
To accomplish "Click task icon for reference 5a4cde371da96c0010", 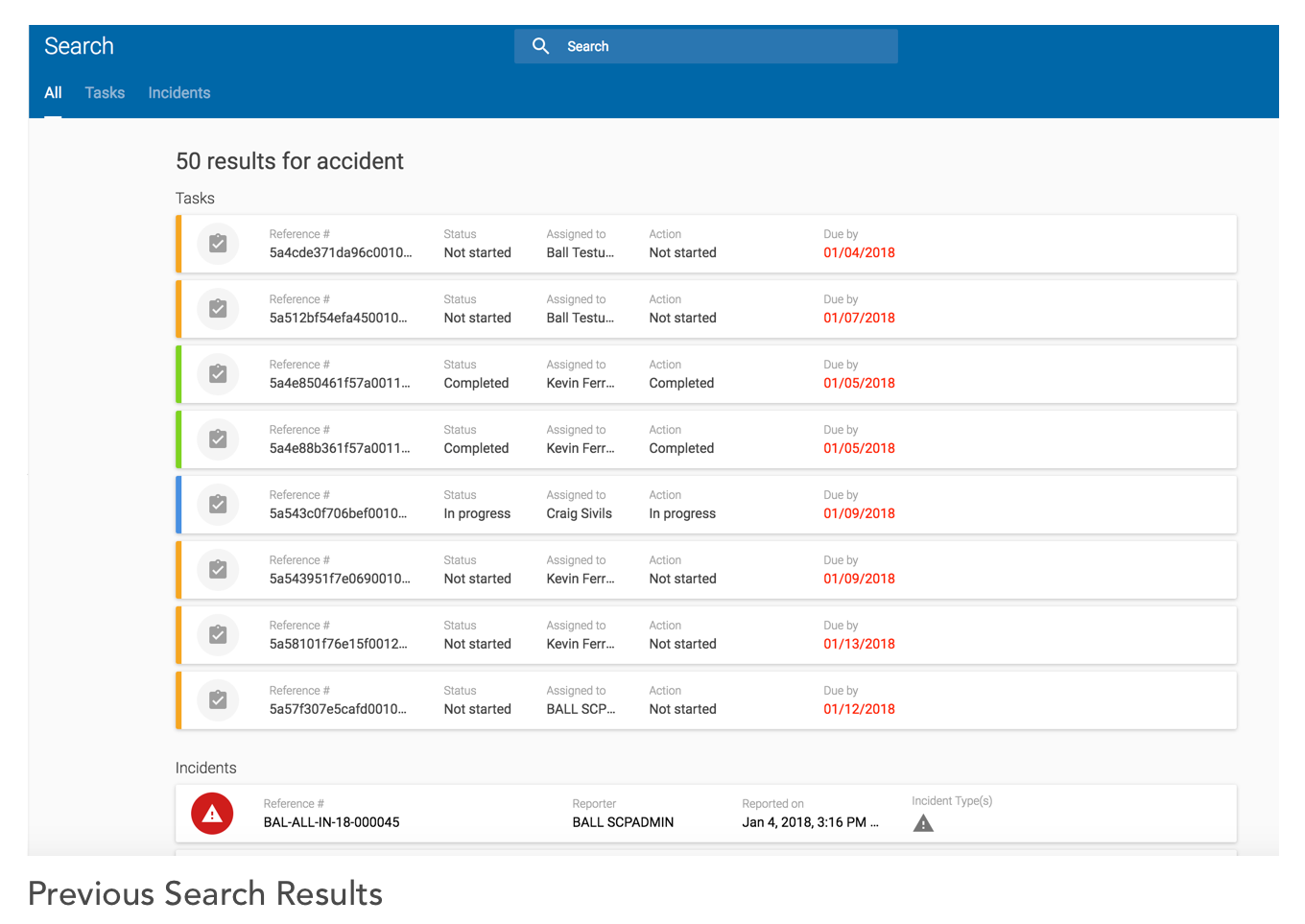I will tap(218, 244).
